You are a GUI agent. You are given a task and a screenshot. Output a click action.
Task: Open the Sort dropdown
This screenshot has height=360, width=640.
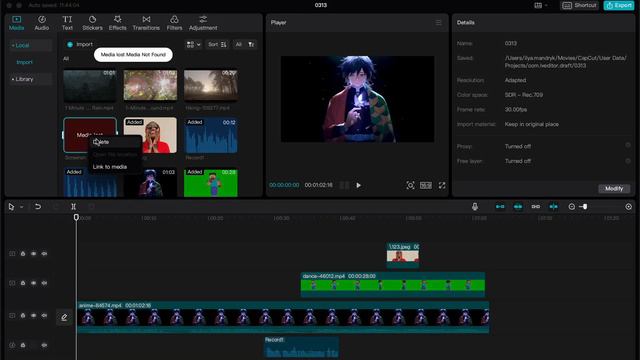(x=217, y=44)
